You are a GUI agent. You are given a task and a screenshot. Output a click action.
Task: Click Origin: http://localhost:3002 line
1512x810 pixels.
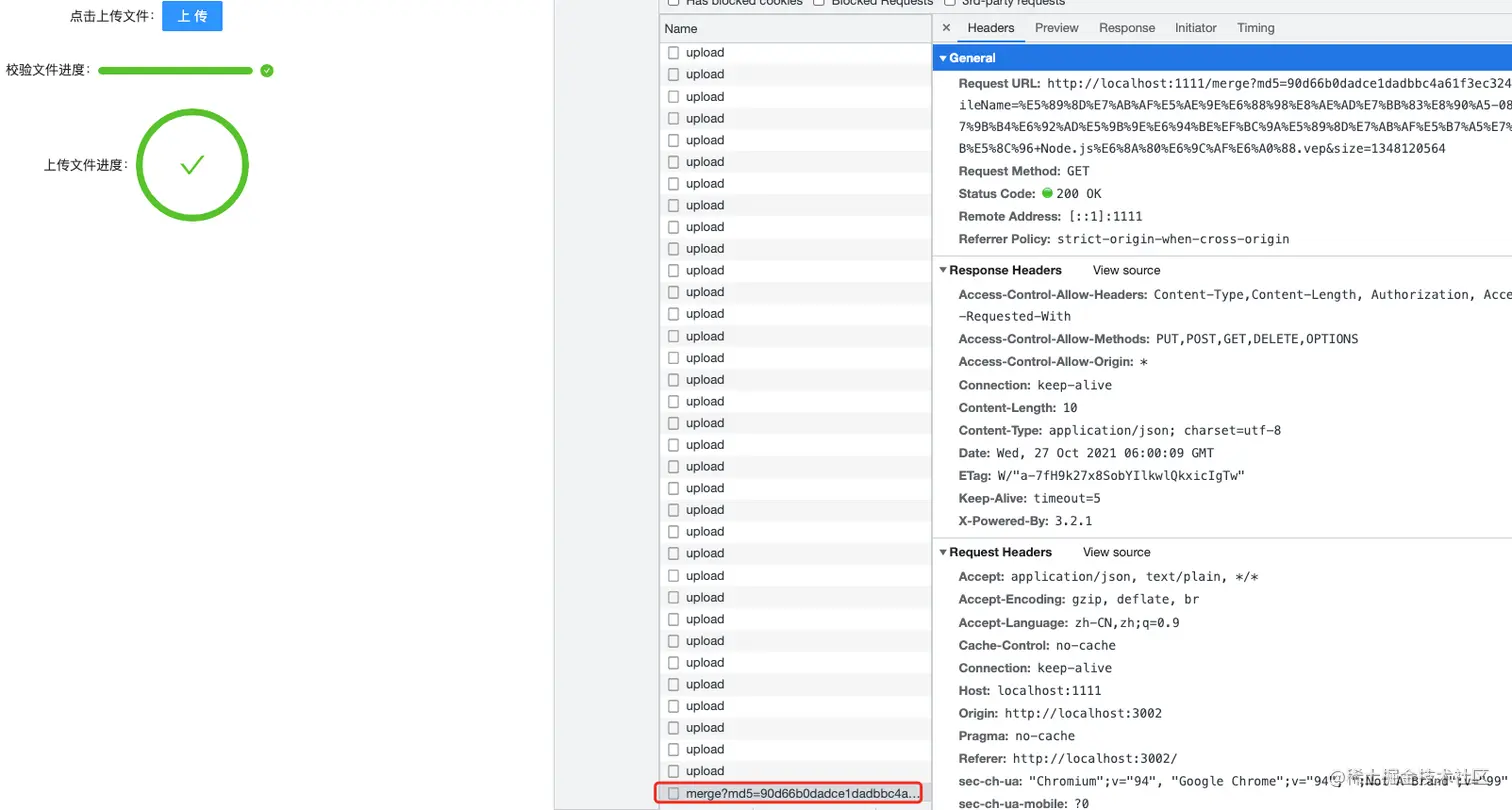(x=1060, y=713)
